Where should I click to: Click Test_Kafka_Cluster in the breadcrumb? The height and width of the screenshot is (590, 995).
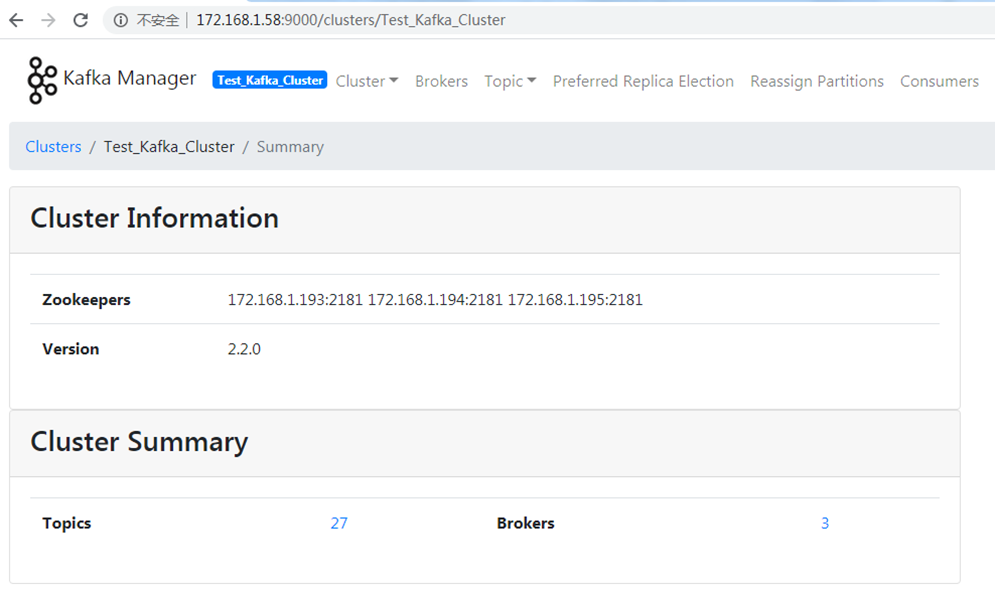(169, 147)
